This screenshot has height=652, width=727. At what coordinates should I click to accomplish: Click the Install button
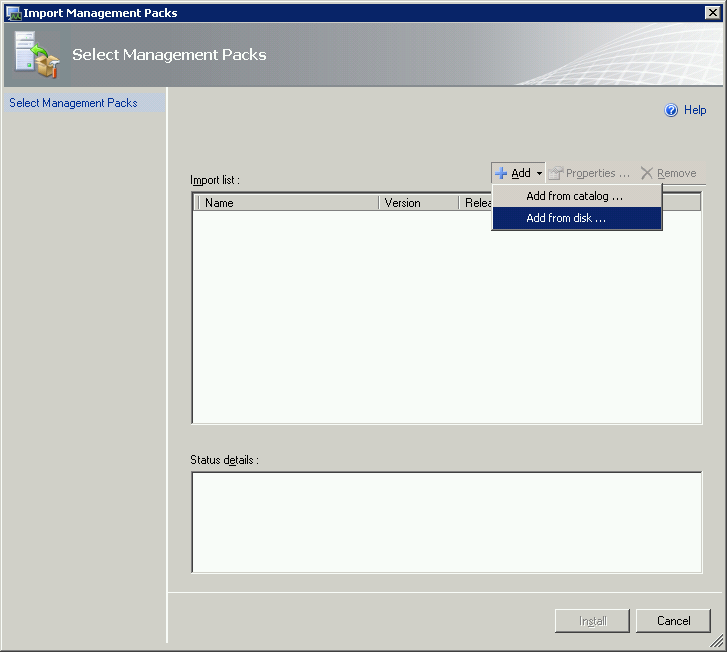tap(592, 621)
